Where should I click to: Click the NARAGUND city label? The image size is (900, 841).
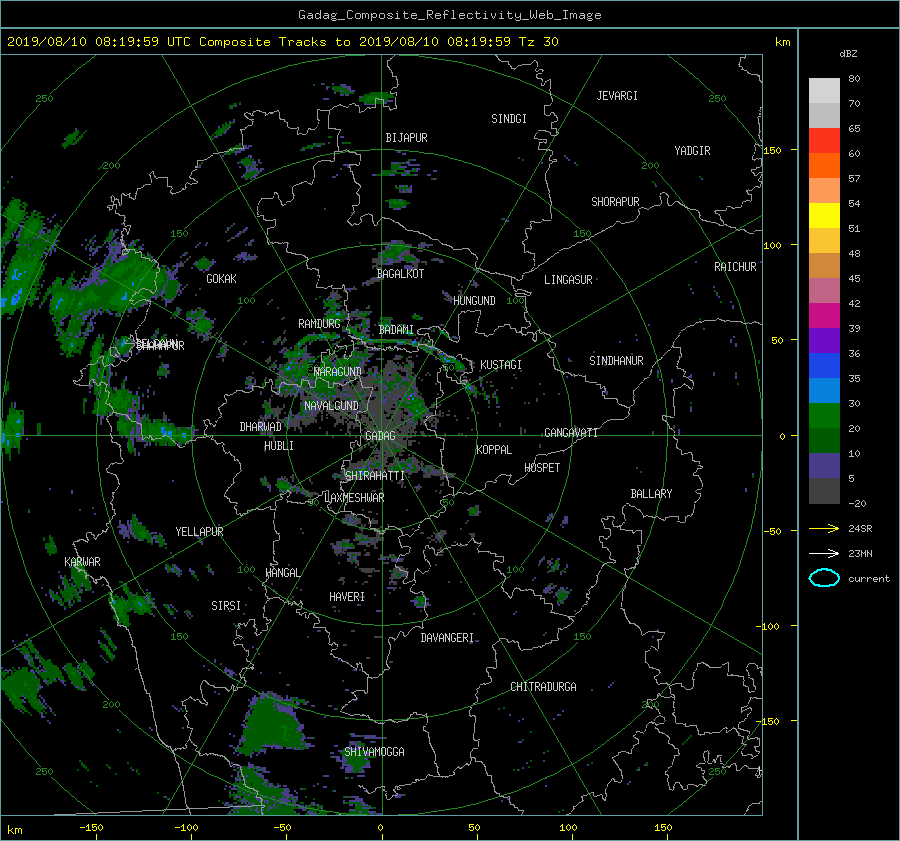[x=338, y=372]
